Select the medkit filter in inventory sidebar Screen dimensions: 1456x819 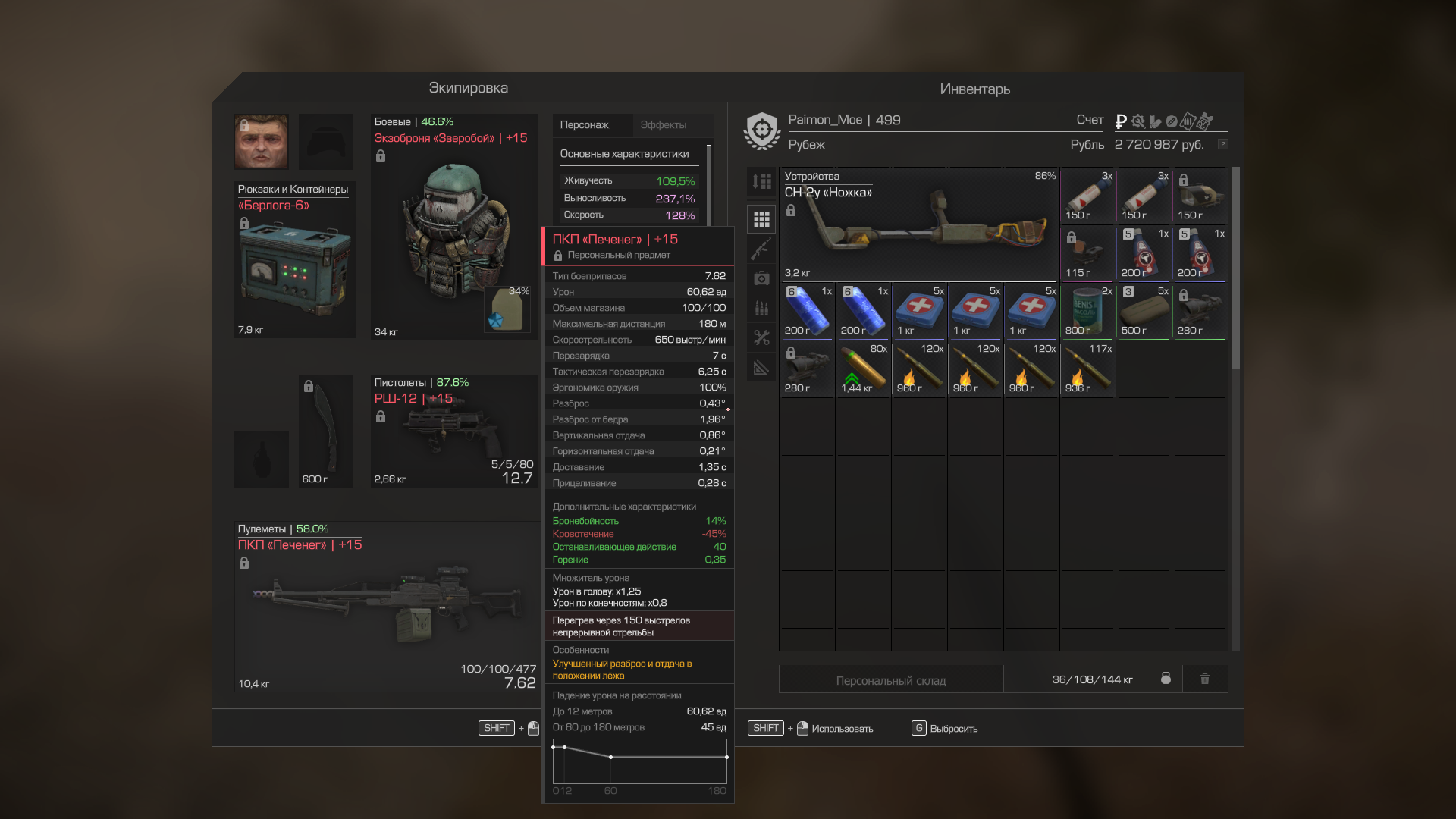761,278
